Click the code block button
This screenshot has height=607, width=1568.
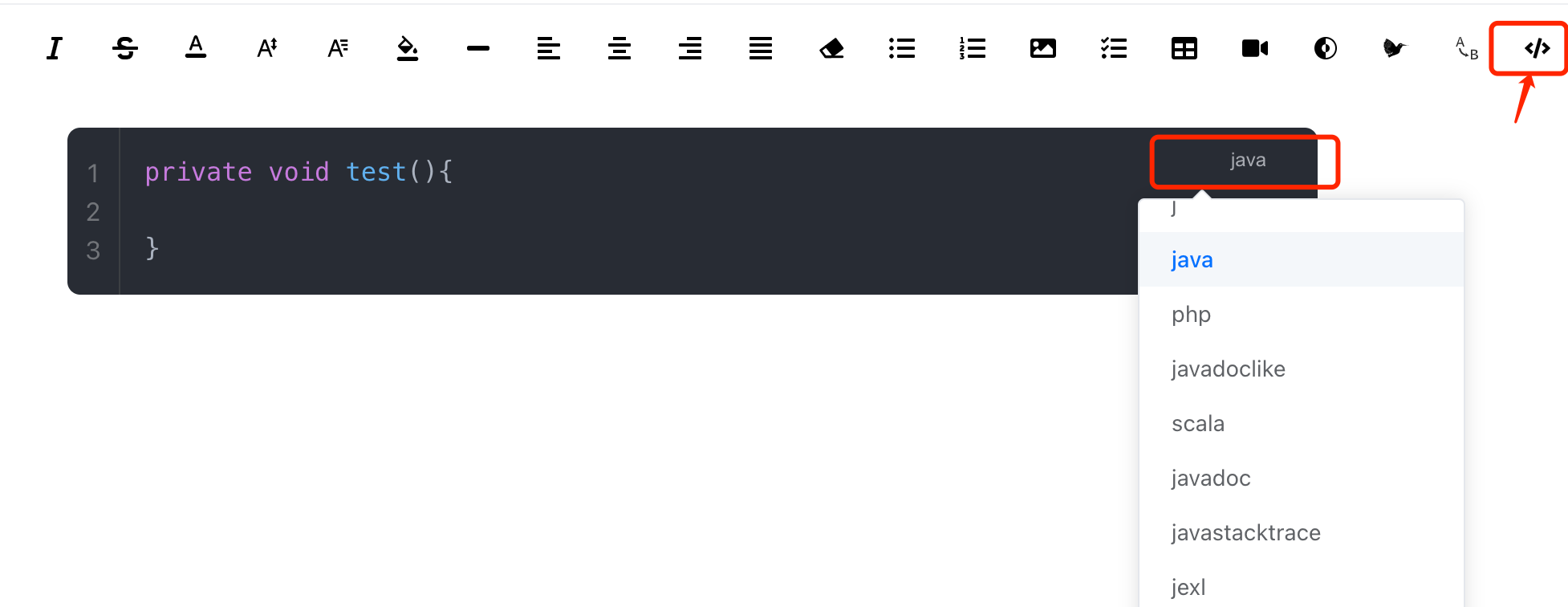[x=1537, y=49]
